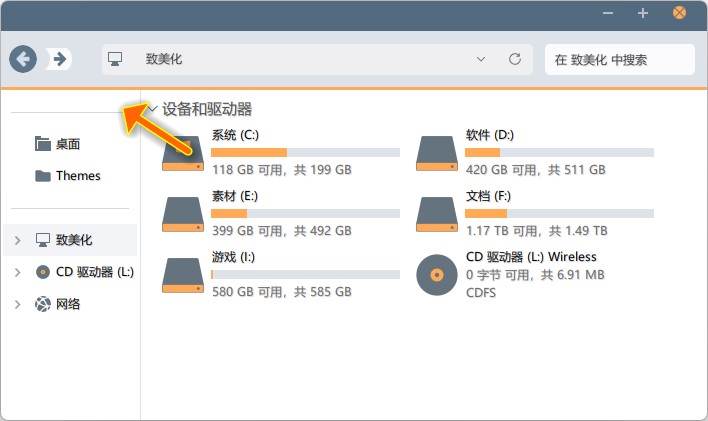The width and height of the screenshot is (708, 421).
Task: Open the CD 驱动器 (L:) Wireless disc
Action: point(436,274)
